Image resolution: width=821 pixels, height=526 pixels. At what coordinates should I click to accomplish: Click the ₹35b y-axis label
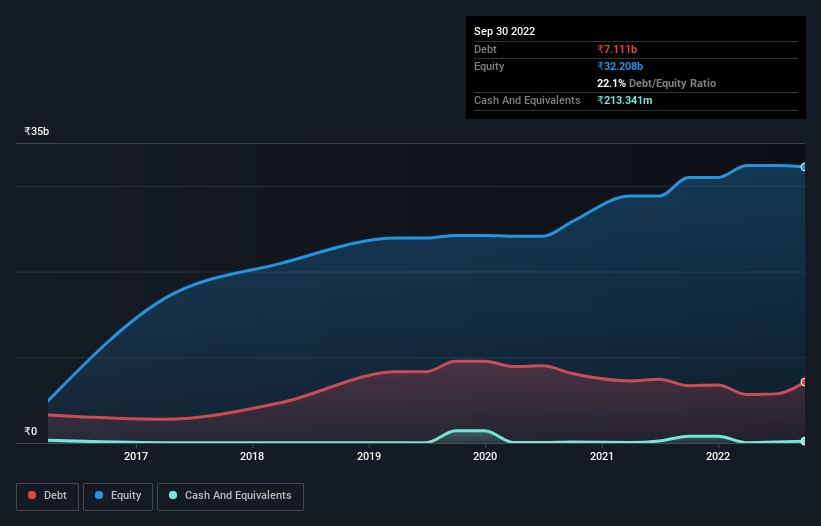click(x=37, y=131)
